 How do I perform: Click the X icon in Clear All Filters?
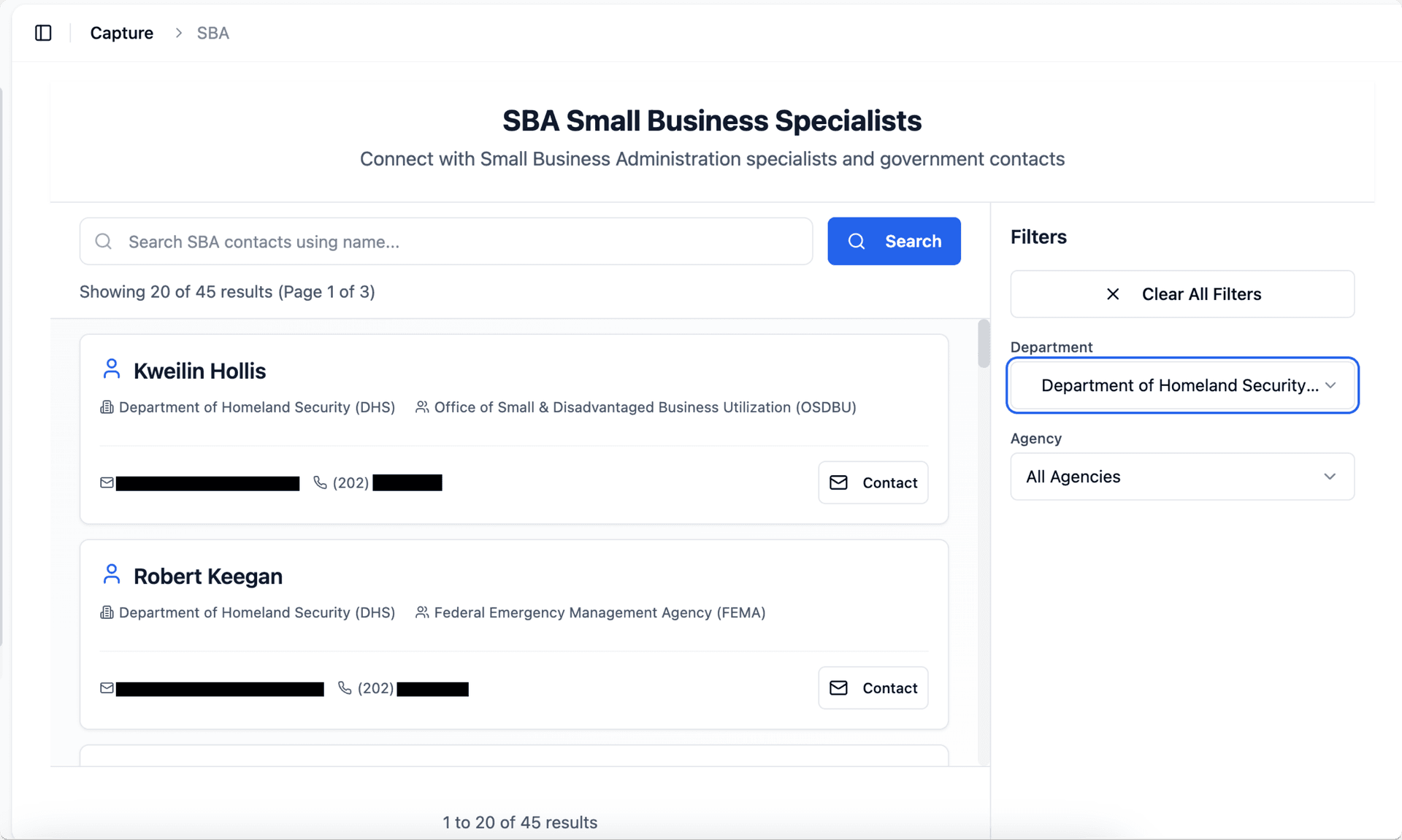coord(1112,294)
